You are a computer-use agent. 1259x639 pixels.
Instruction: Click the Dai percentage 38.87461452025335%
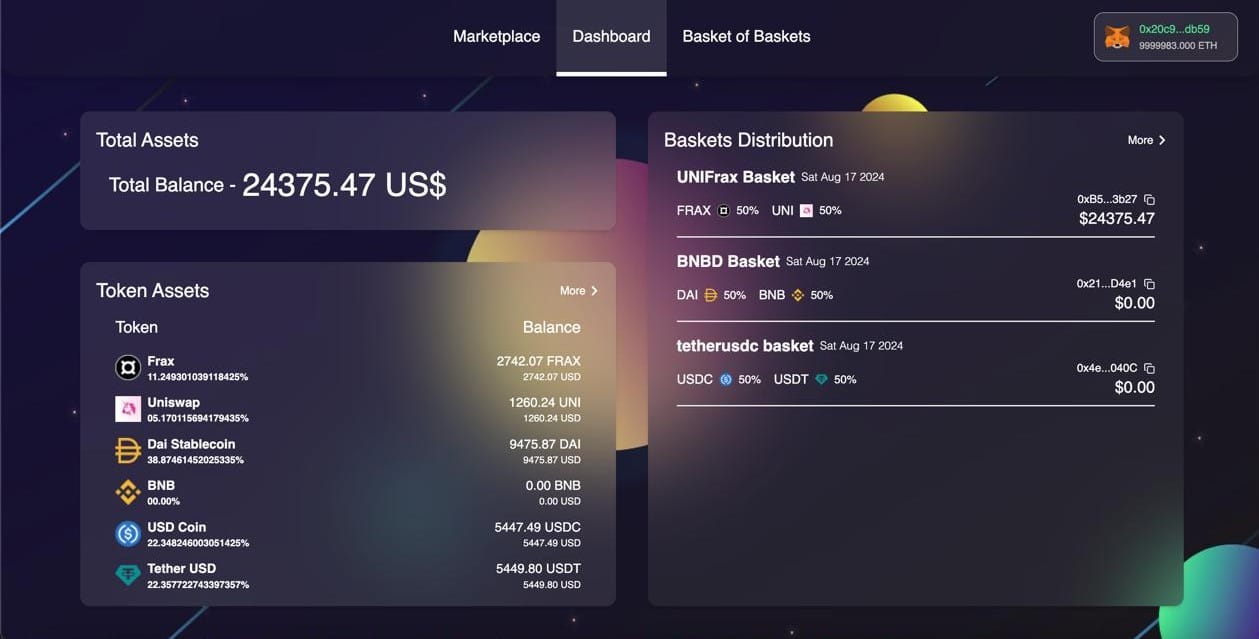click(x=195, y=460)
